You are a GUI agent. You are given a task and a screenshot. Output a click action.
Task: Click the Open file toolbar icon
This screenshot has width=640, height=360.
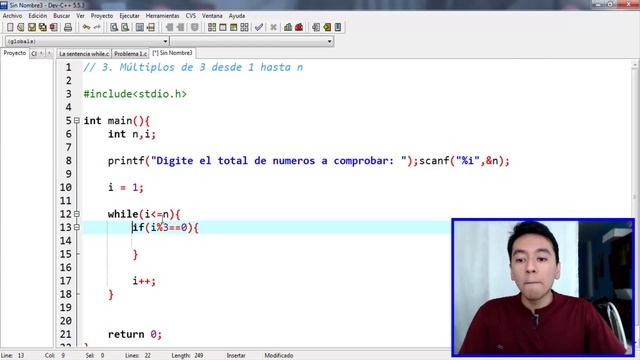click(x=21, y=27)
